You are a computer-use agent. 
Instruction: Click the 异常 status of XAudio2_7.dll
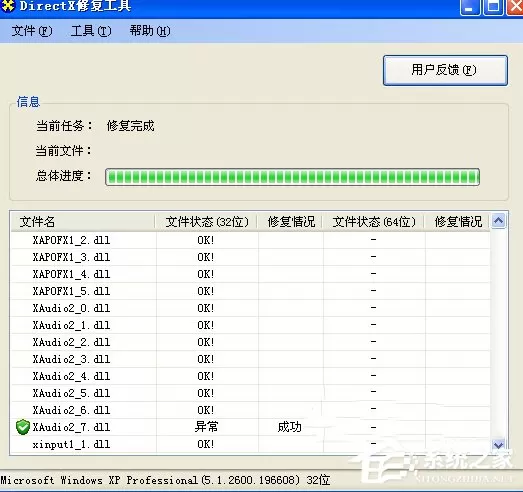coord(206,427)
